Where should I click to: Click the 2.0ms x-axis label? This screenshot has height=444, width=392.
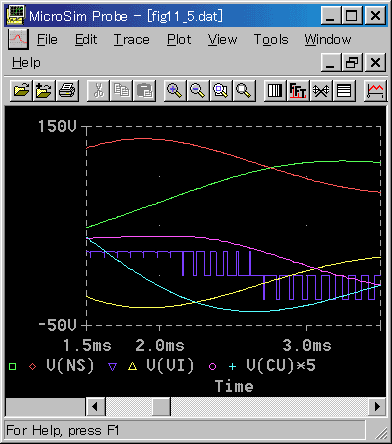pyautogui.click(x=160, y=345)
